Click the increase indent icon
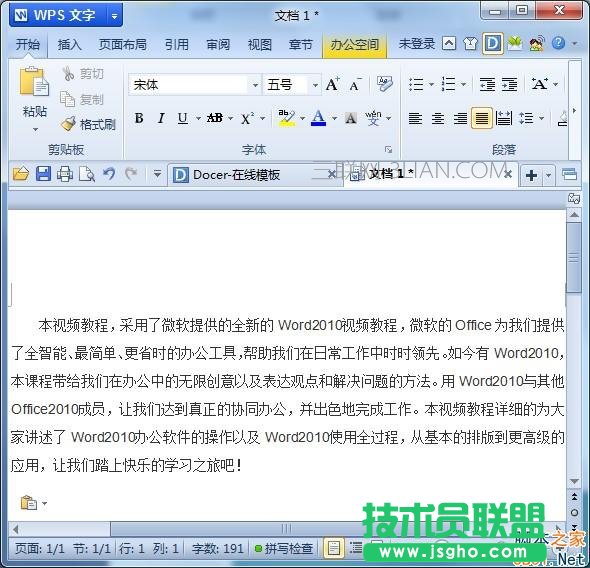 (x=509, y=84)
